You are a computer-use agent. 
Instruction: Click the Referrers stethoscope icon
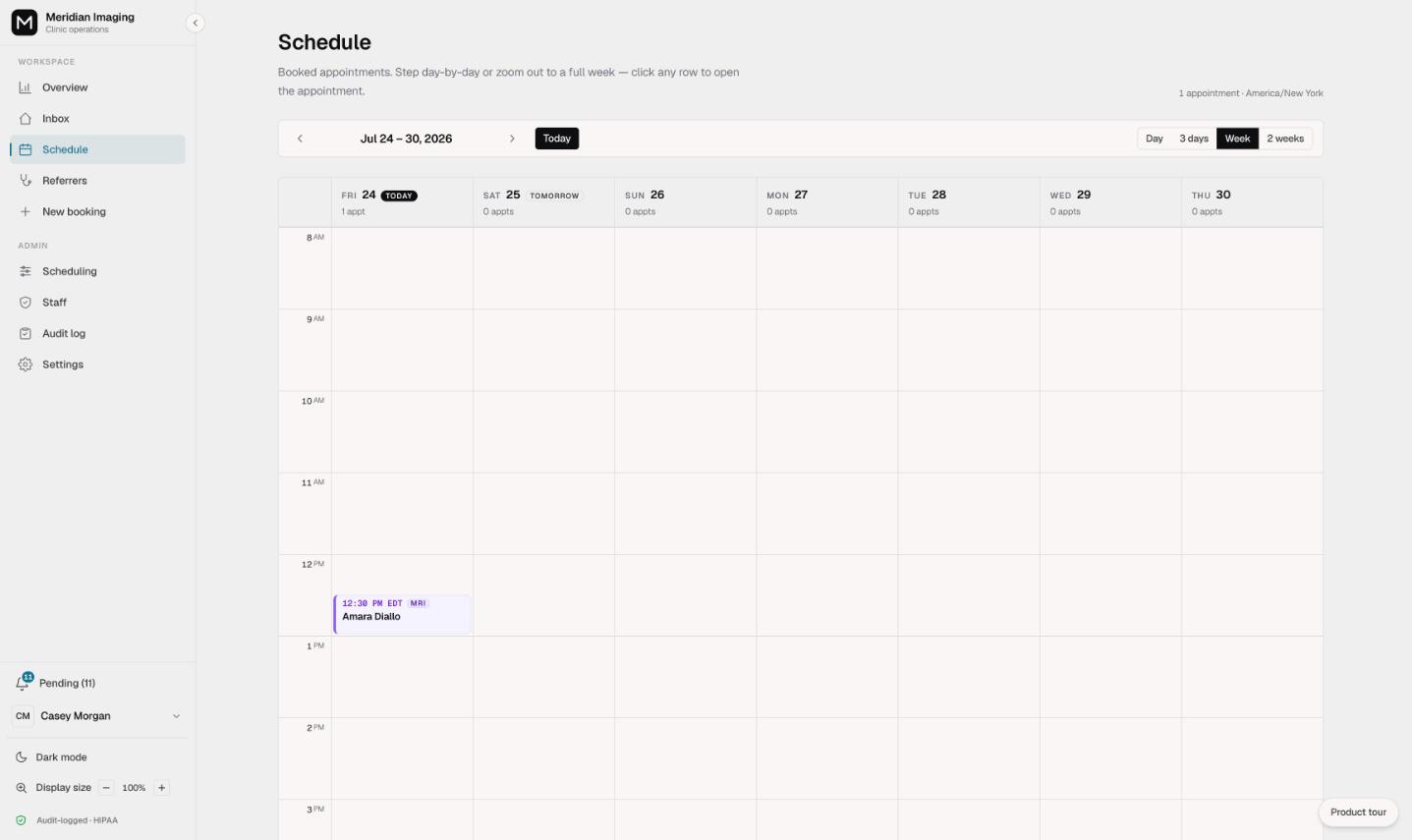click(x=26, y=181)
